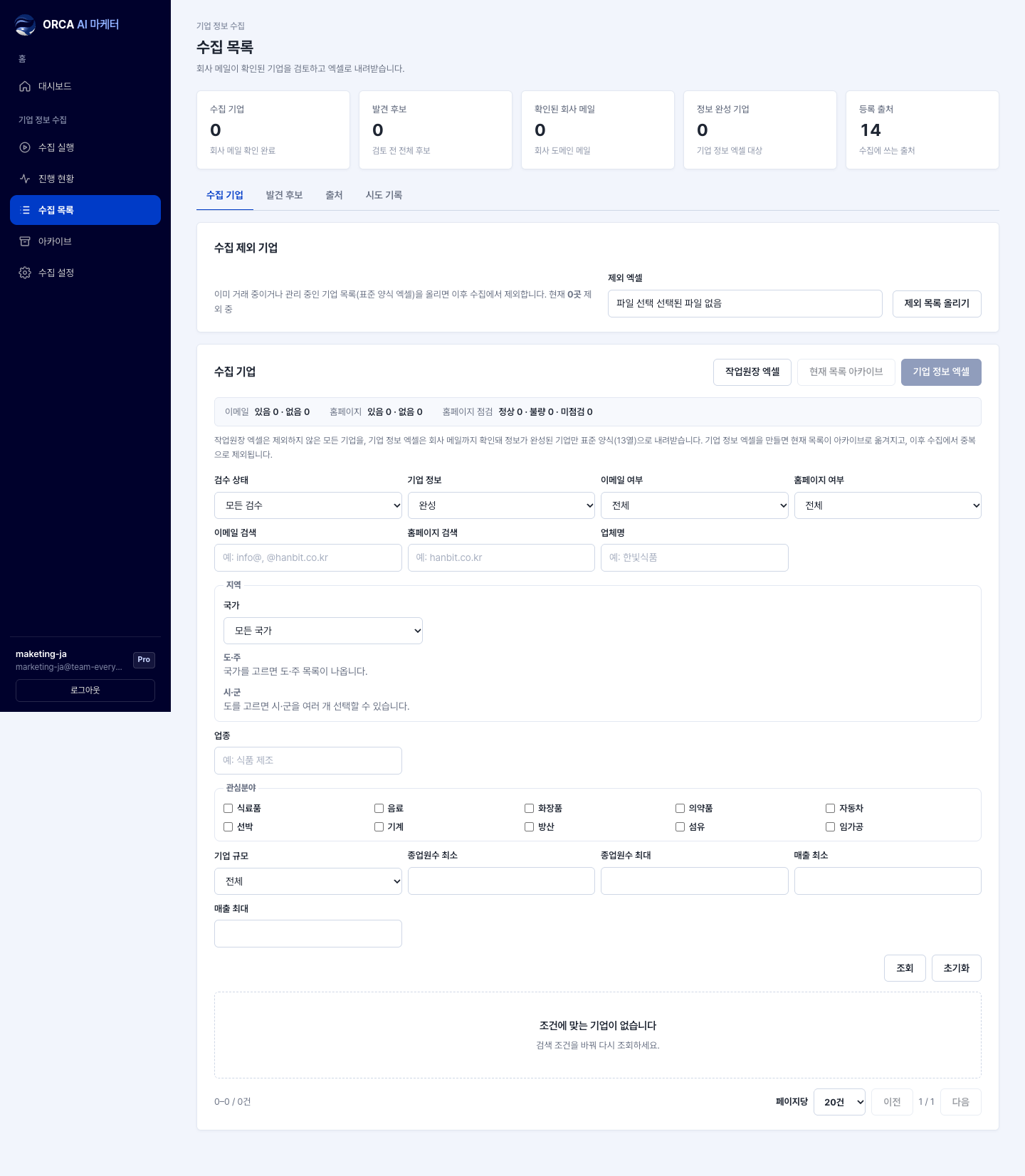Click the 제외 목록 올리기 button
The width and height of the screenshot is (1025, 1176).
937,303
